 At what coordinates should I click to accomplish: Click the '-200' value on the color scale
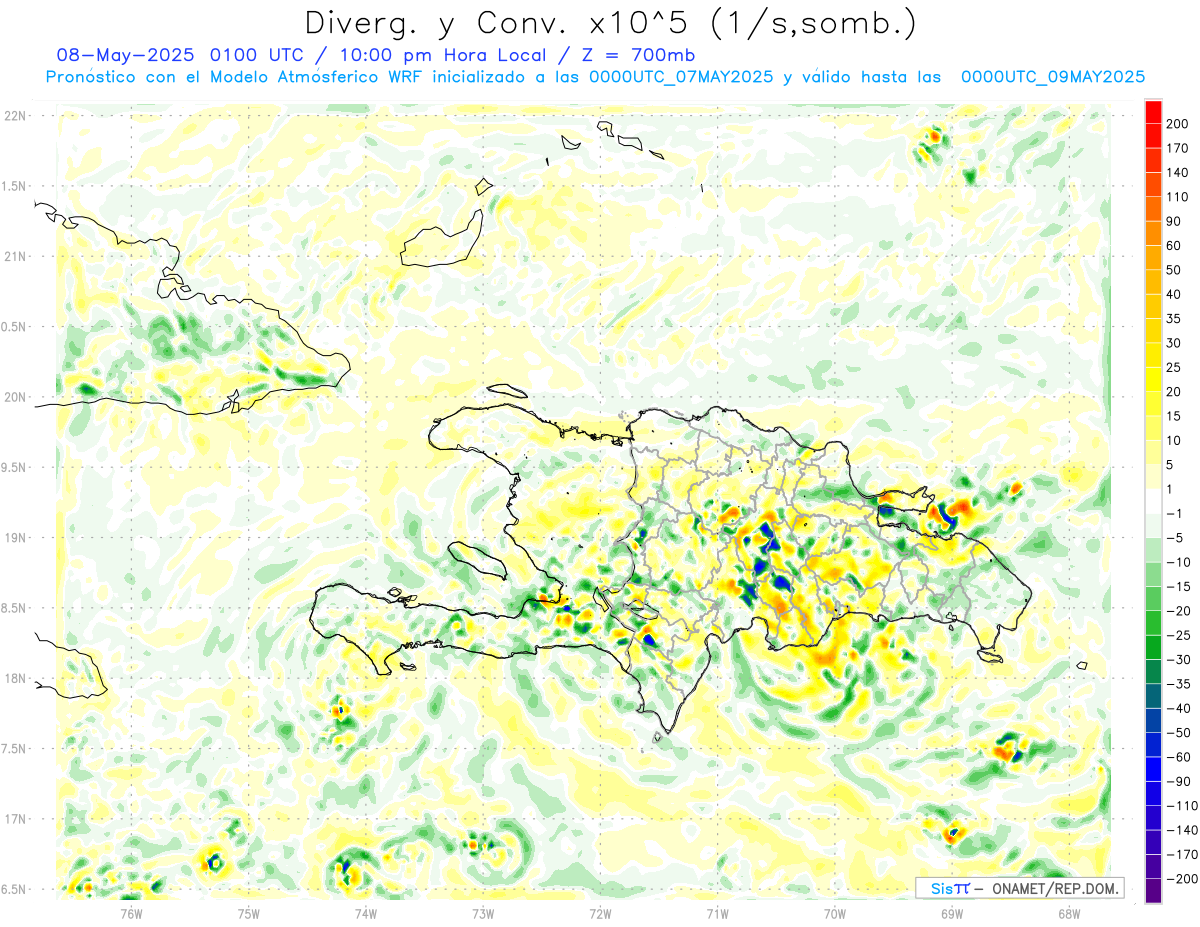pos(1181,879)
